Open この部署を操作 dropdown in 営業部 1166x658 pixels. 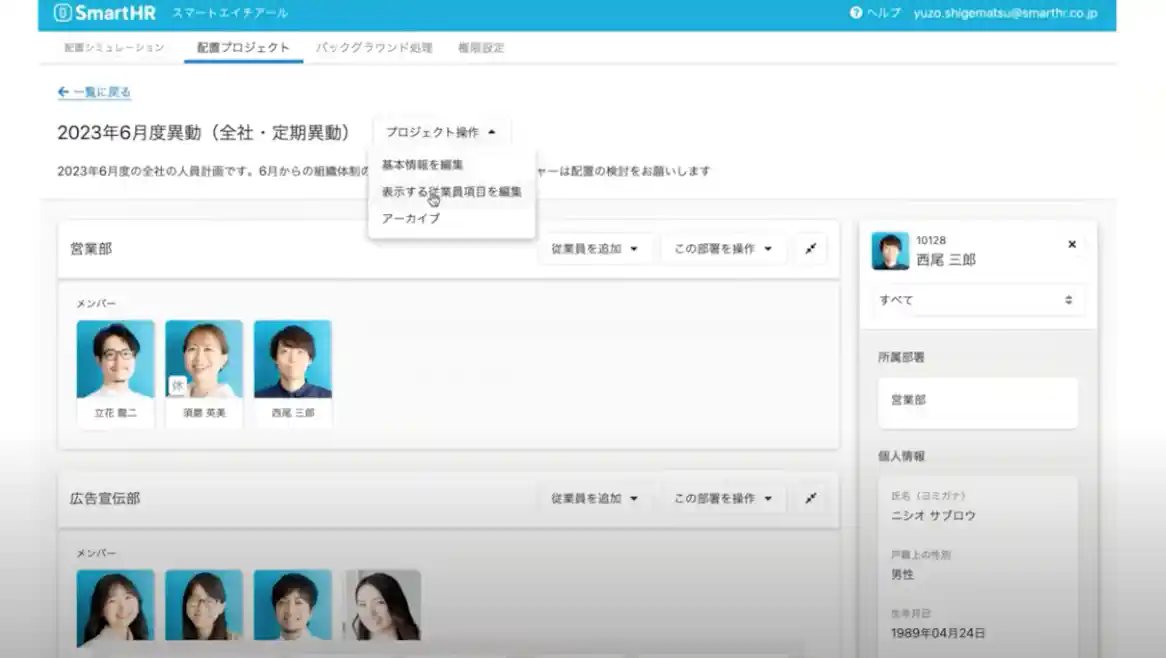pyautogui.click(x=722, y=249)
